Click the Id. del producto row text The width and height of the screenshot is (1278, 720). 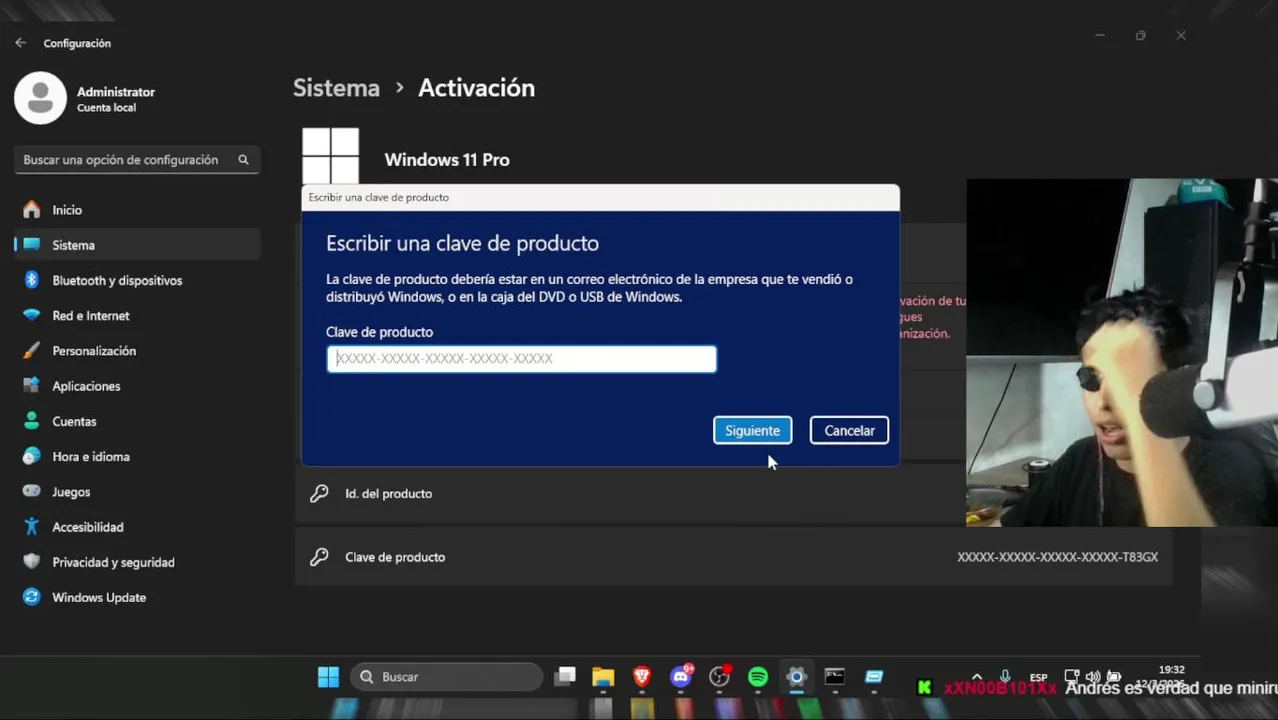tap(388, 493)
